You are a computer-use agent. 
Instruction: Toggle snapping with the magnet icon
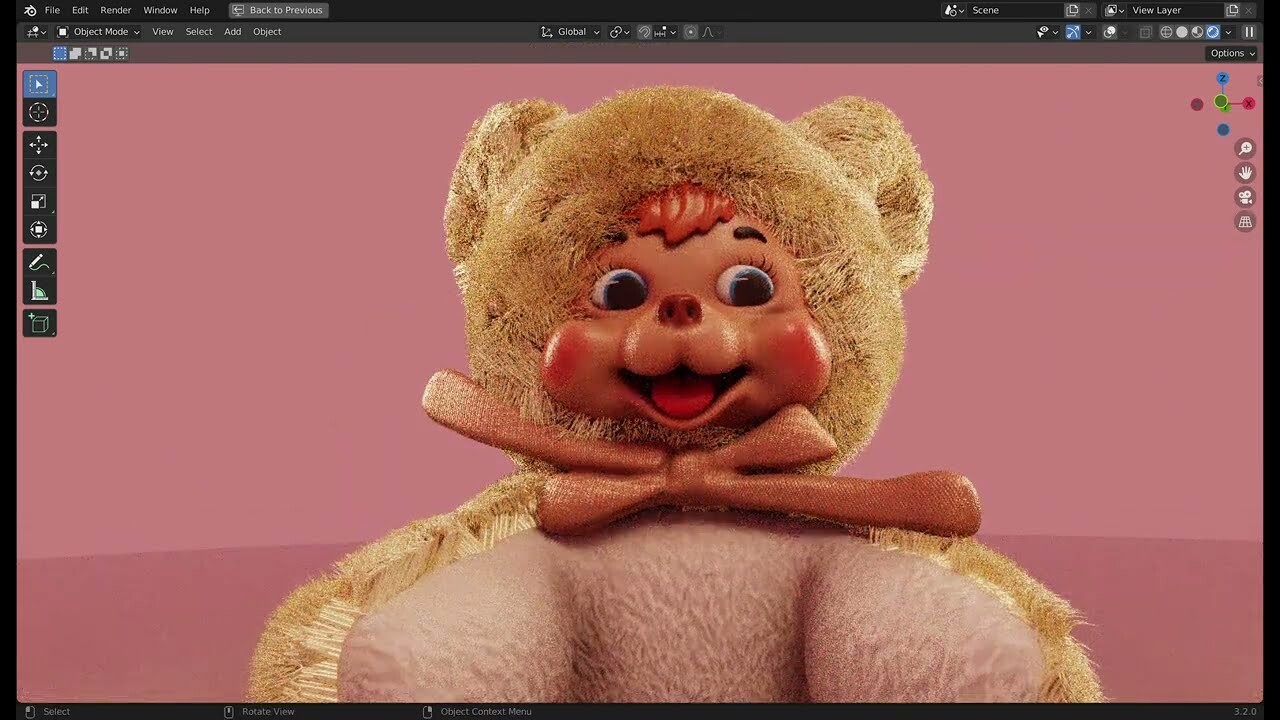[644, 31]
